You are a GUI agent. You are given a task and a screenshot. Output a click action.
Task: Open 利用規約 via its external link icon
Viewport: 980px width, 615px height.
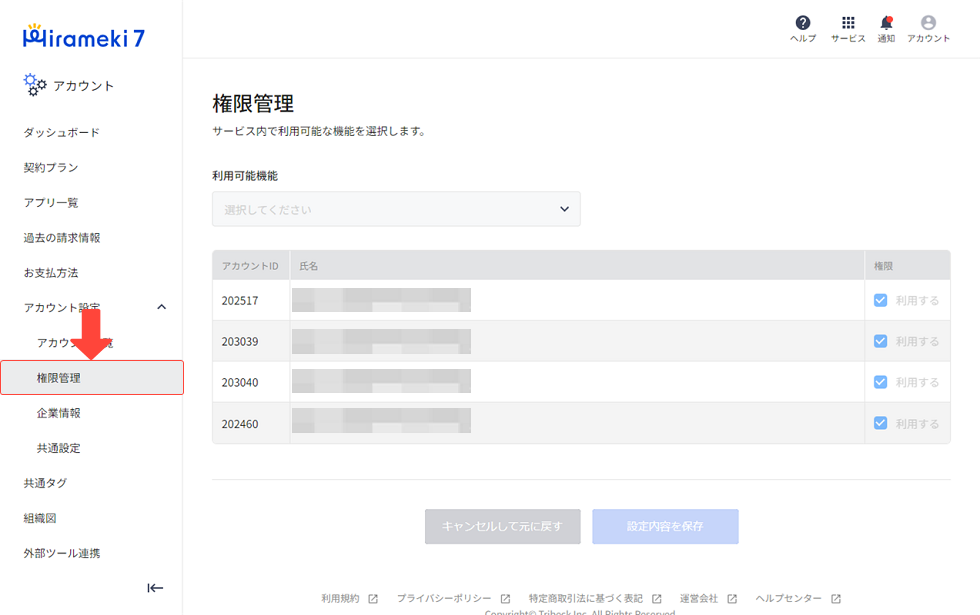point(372,598)
